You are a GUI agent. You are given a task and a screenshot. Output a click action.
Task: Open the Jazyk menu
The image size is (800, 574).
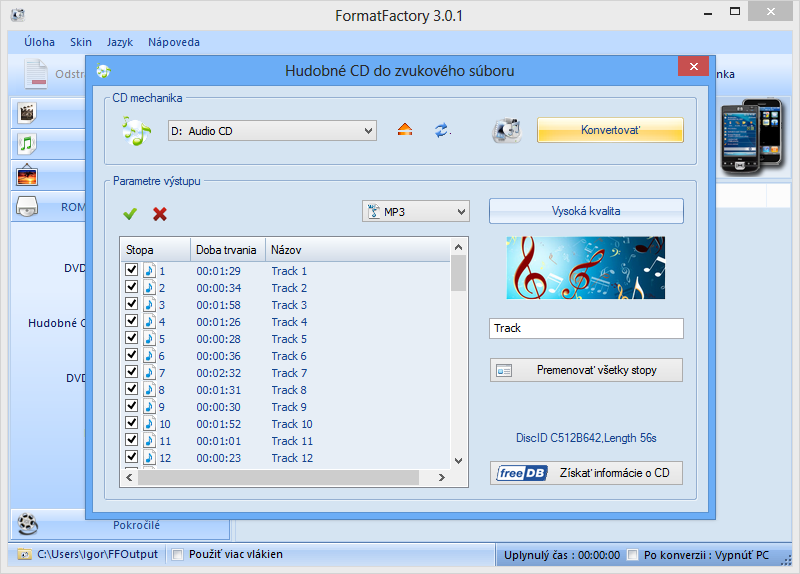click(x=119, y=42)
